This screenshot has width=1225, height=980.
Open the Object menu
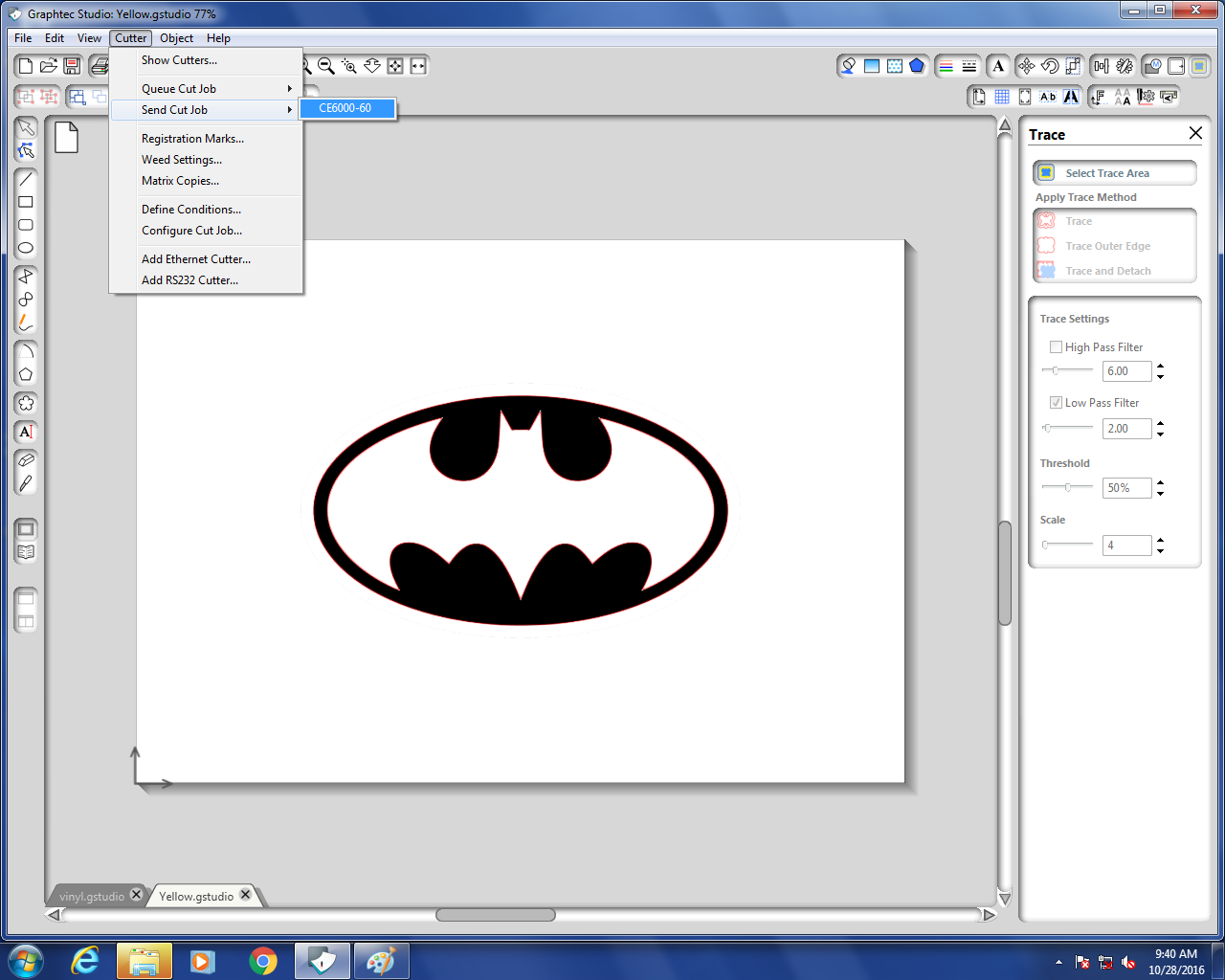176,38
